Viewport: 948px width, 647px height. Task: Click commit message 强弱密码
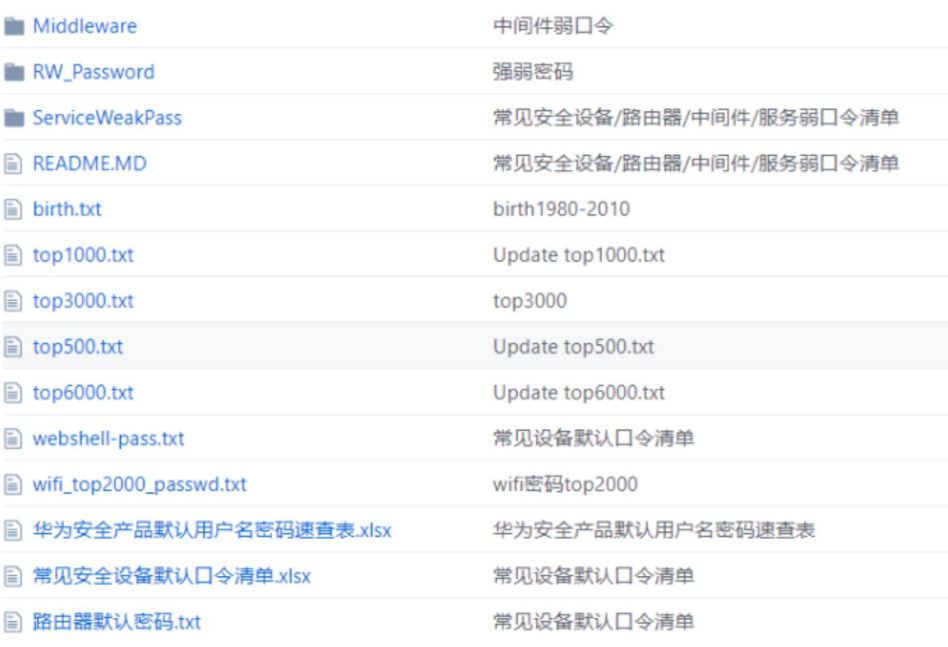pyautogui.click(x=533, y=72)
